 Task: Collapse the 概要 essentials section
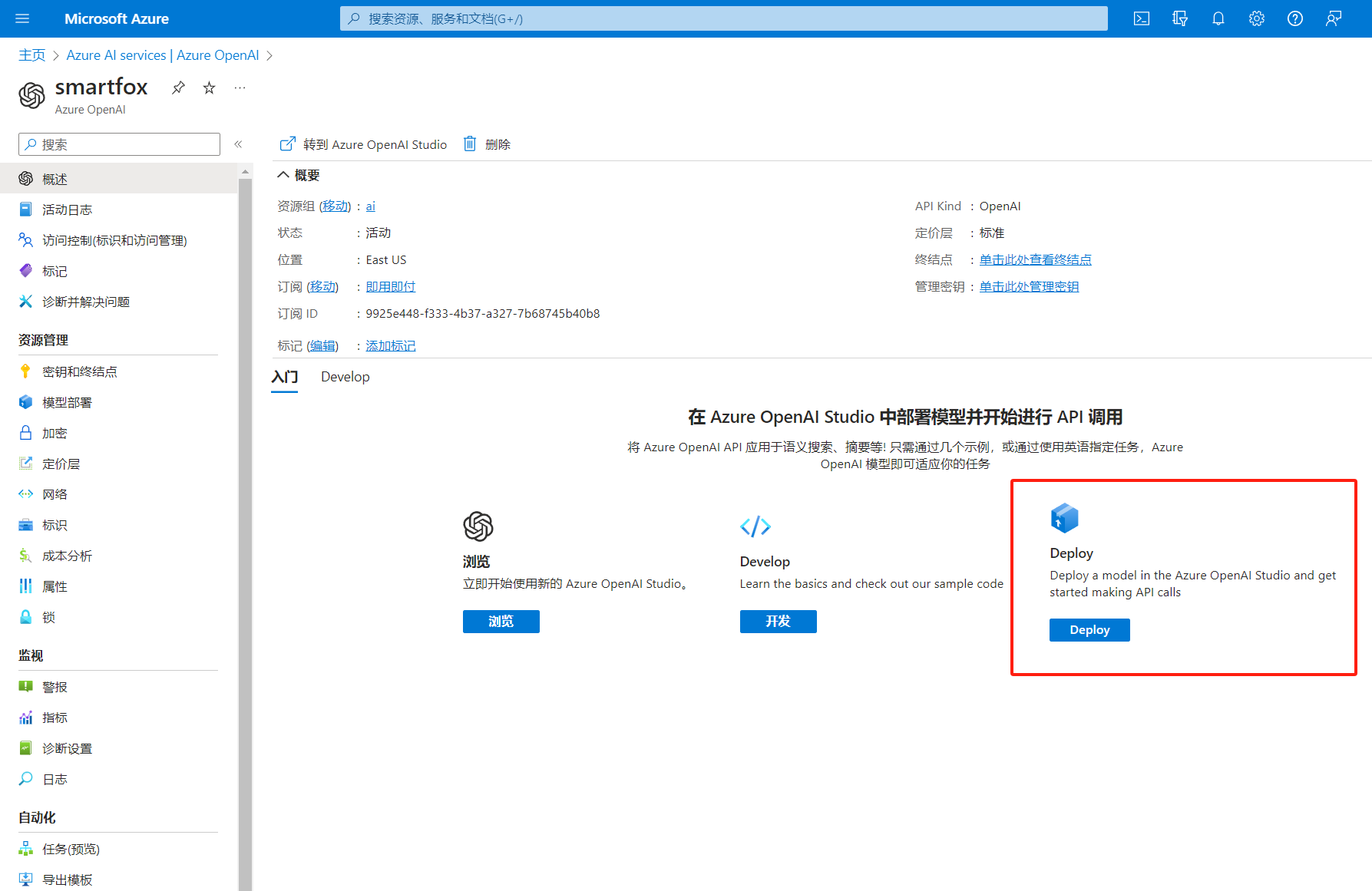tap(283, 175)
